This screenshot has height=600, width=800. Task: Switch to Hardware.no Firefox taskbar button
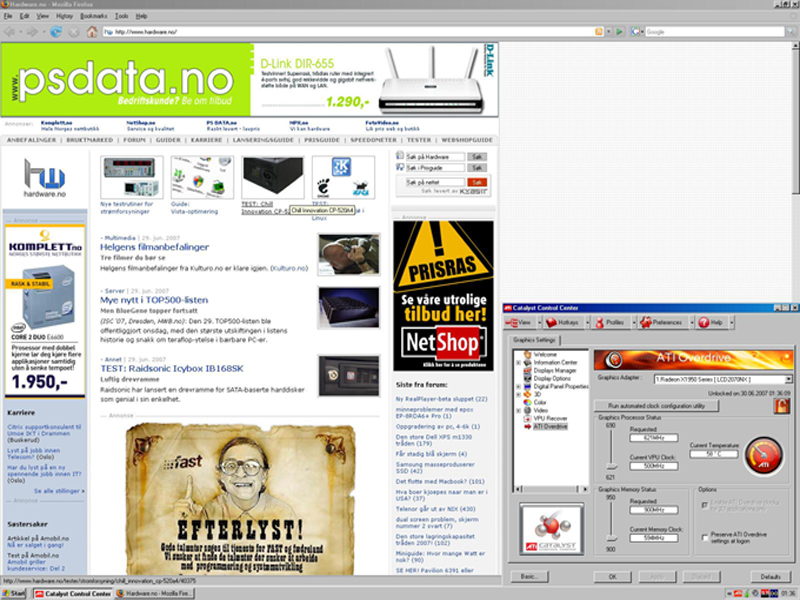pos(155,593)
